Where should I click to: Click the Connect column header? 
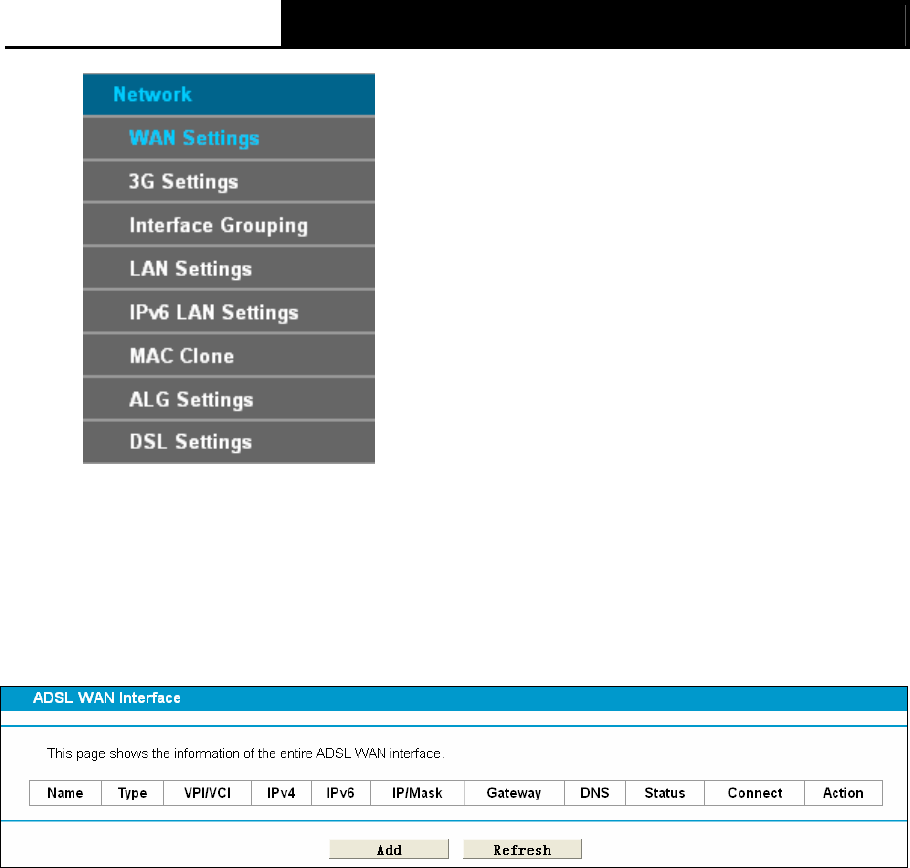(754, 793)
